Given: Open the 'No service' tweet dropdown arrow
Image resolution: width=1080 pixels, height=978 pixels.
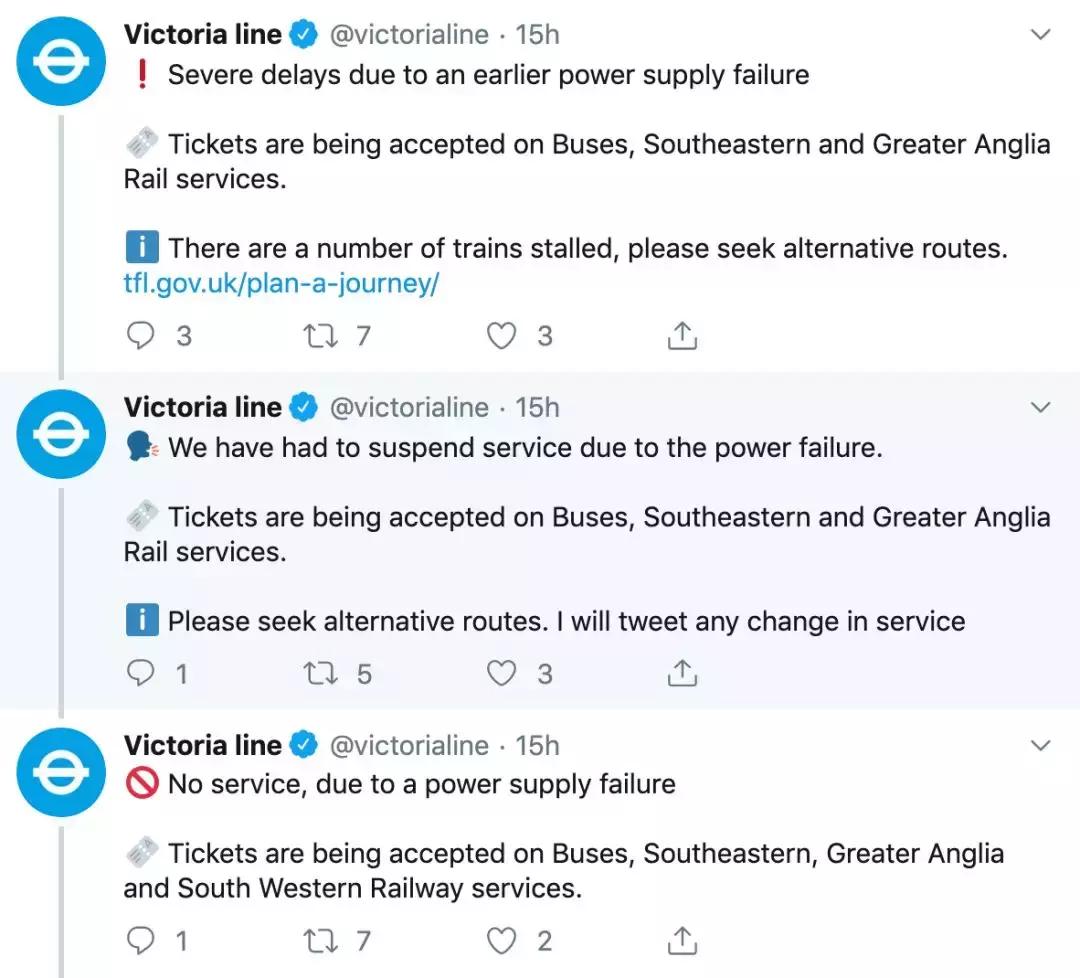Looking at the screenshot, I should [x=1041, y=746].
